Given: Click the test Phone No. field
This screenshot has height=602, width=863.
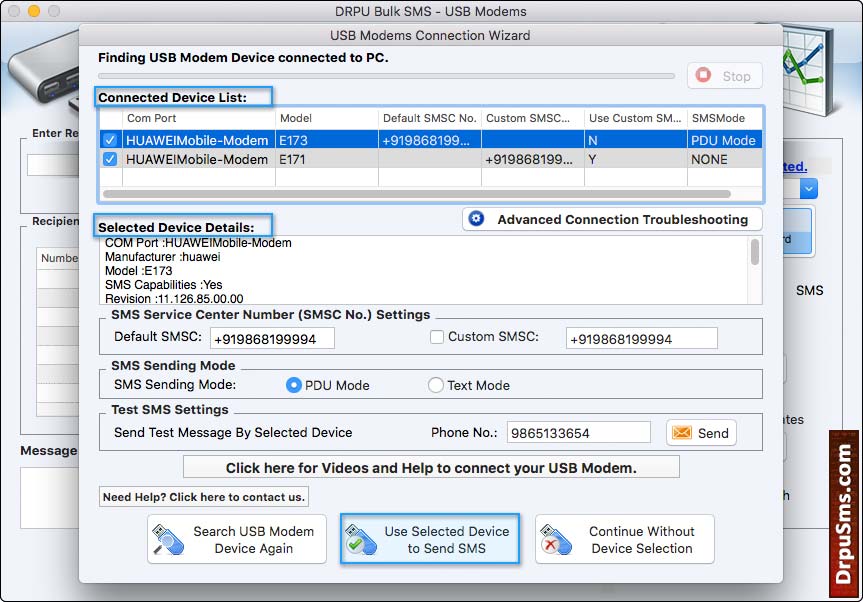Looking at the screenshot, I should click(x=578, y=433).
